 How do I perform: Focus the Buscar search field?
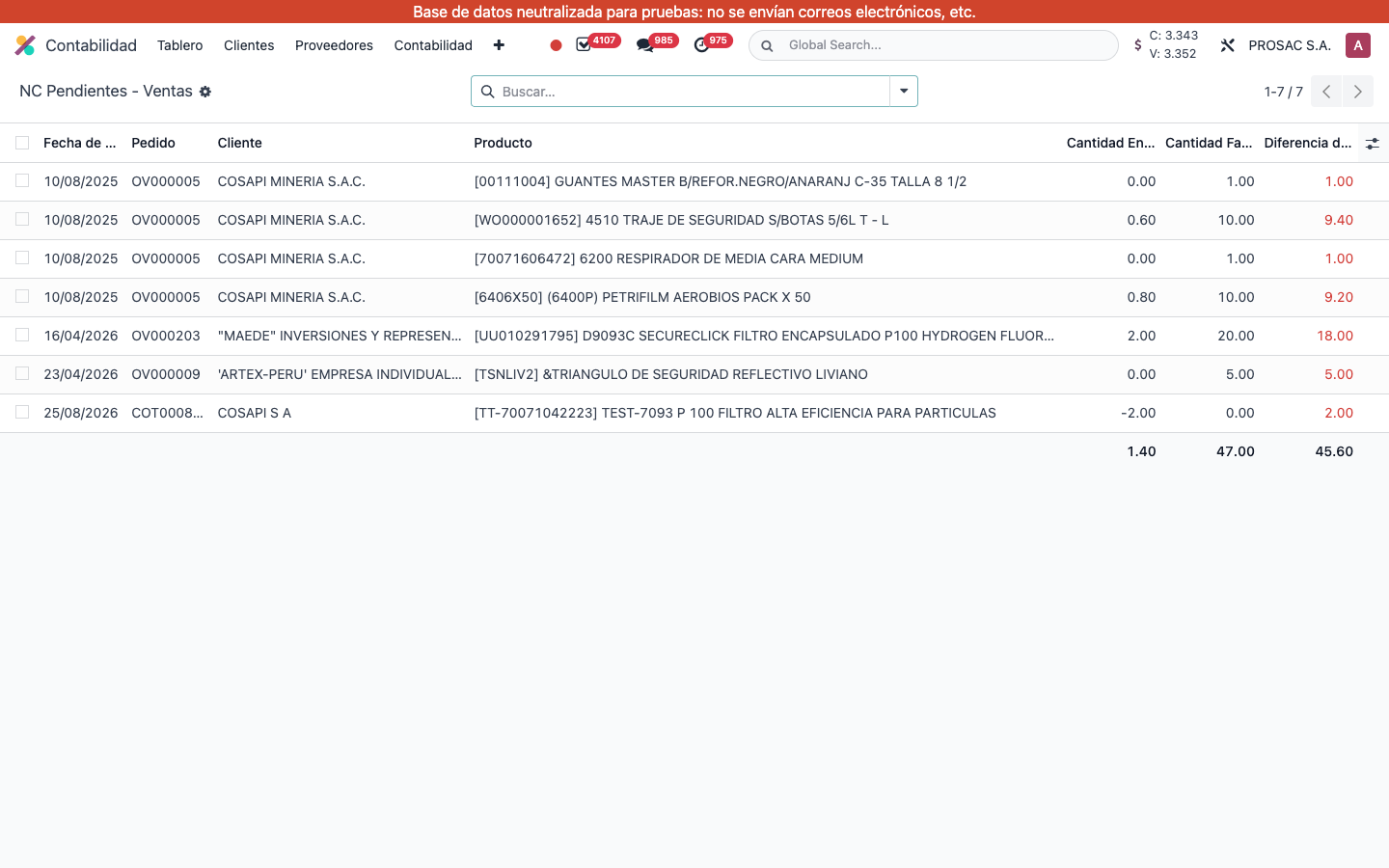(693, 92)
